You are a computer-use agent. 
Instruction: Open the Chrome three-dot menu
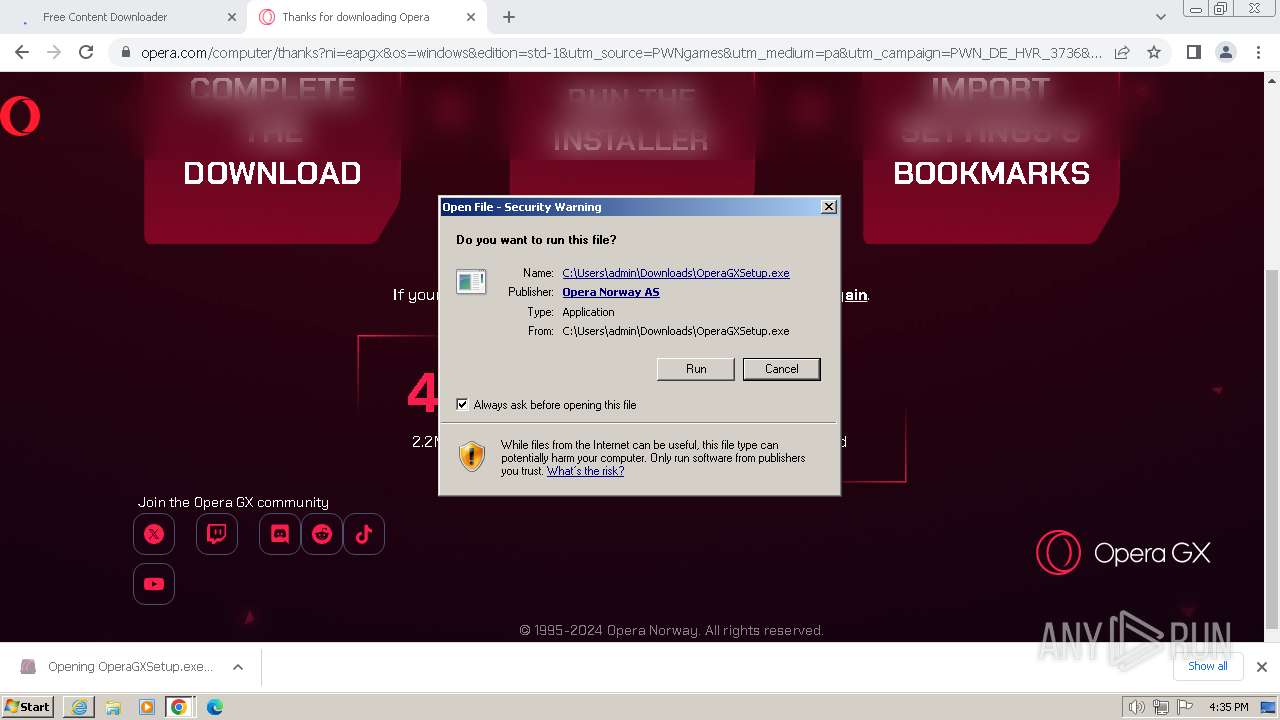[x=1258, y=52]
